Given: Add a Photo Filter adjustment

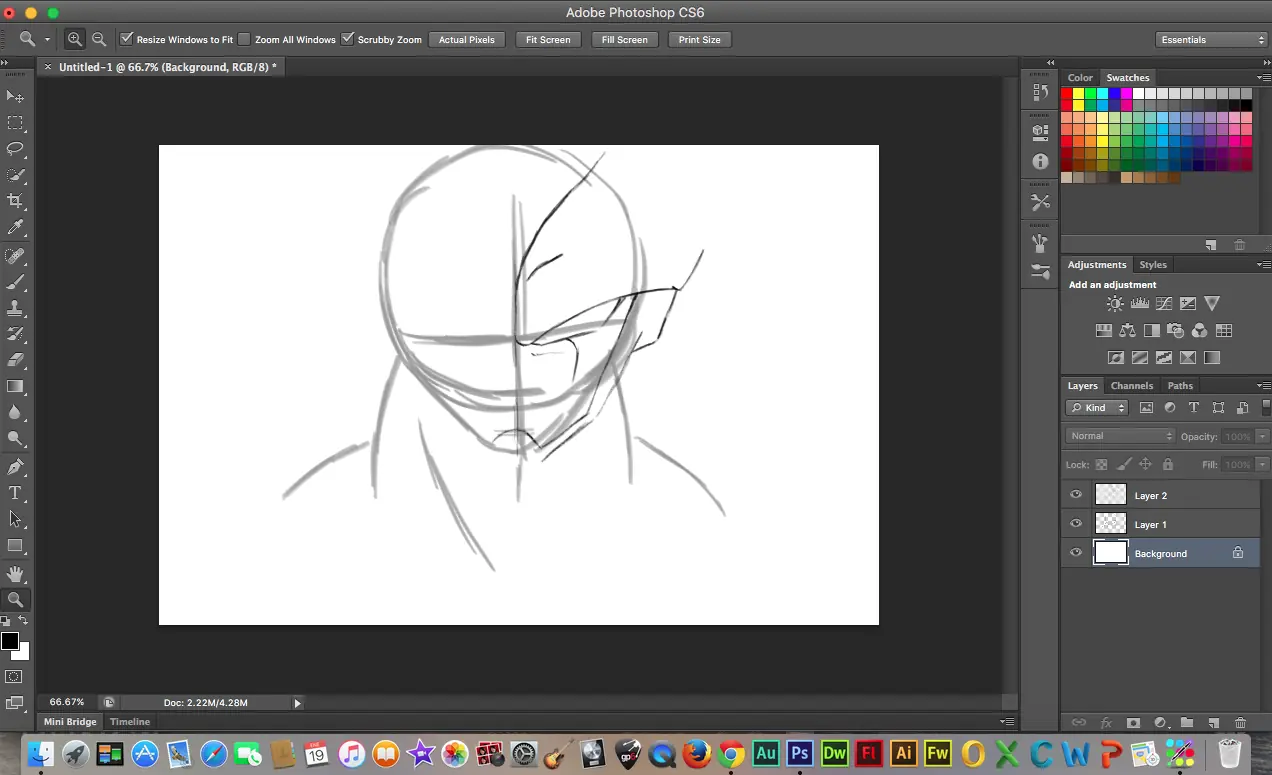Looking at the screenshot, I should pos(1176,331).
